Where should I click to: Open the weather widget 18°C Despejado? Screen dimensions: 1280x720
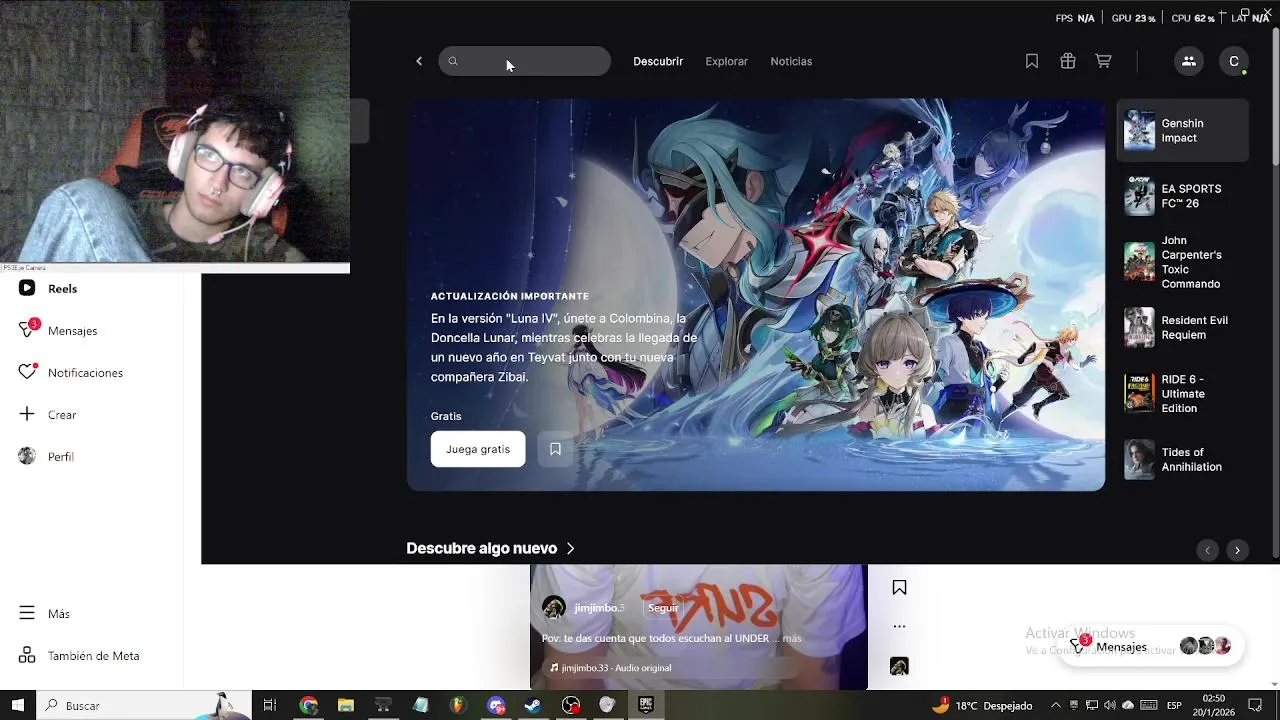(982, 705)
